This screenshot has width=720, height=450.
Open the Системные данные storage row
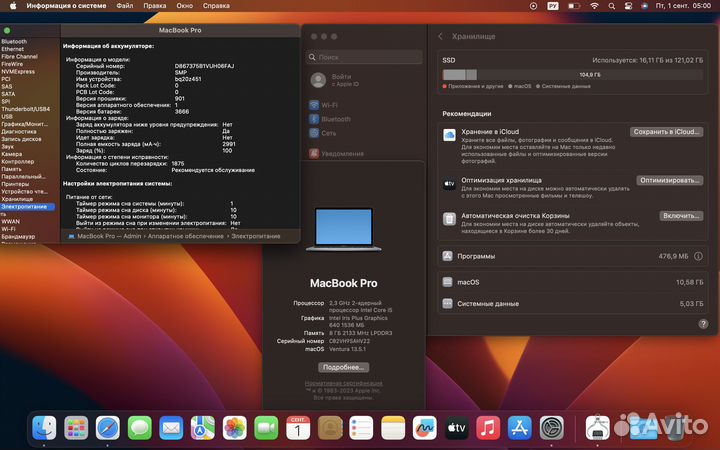[x=572, y=304]
